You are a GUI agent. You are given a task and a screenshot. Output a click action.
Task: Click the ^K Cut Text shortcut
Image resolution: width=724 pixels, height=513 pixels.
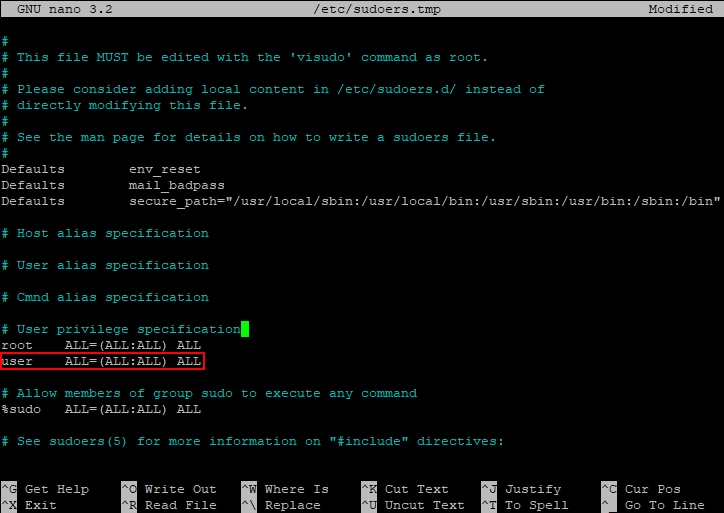[x=405, y=489]
